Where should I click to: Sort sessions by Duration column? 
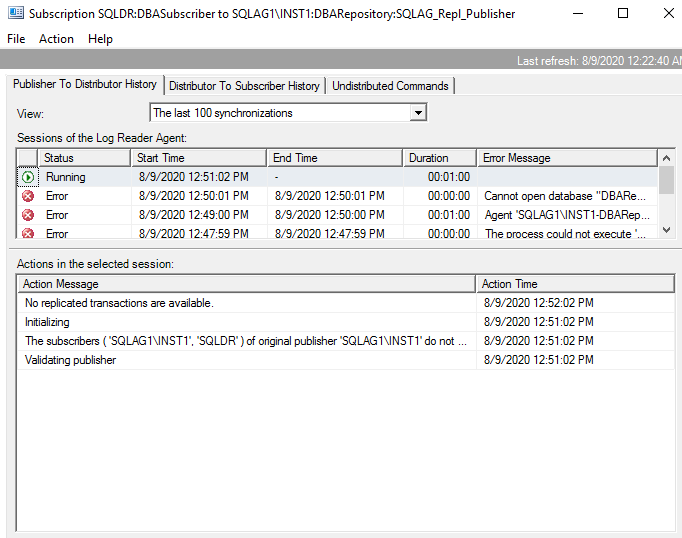(439, 158)
